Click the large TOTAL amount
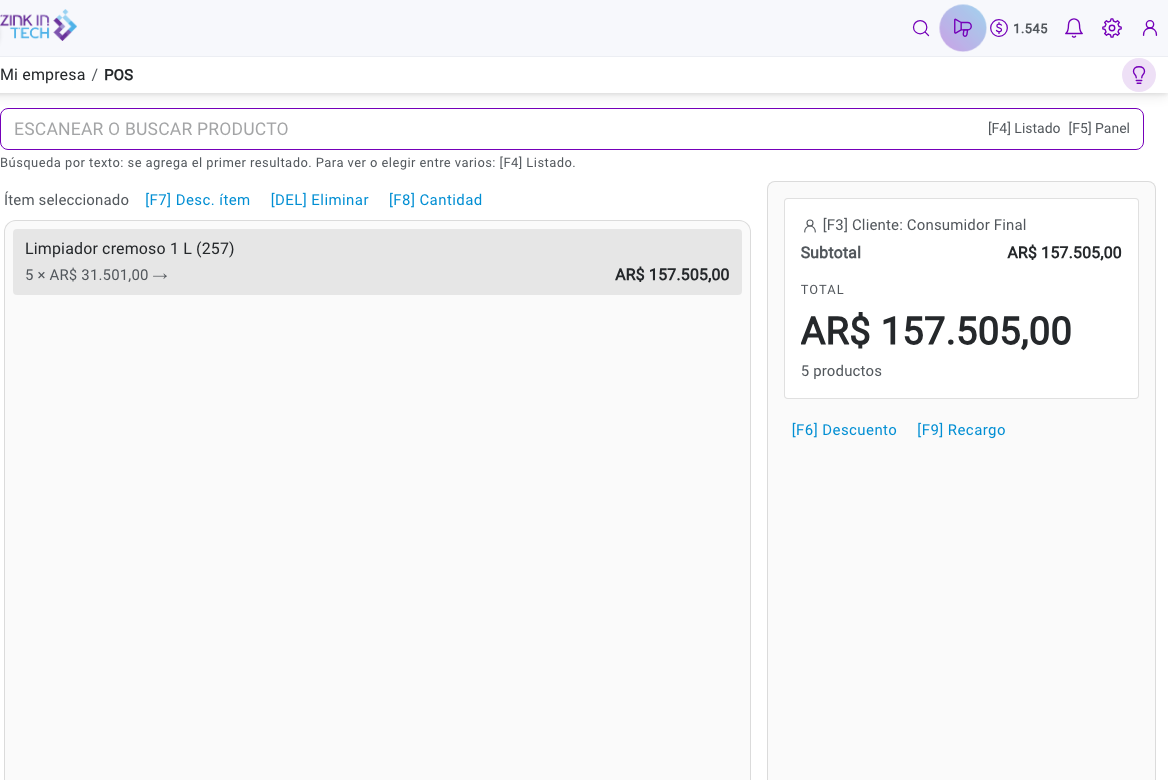The image size is (1168, 780). pyautogui.click(x=936, y=331)
